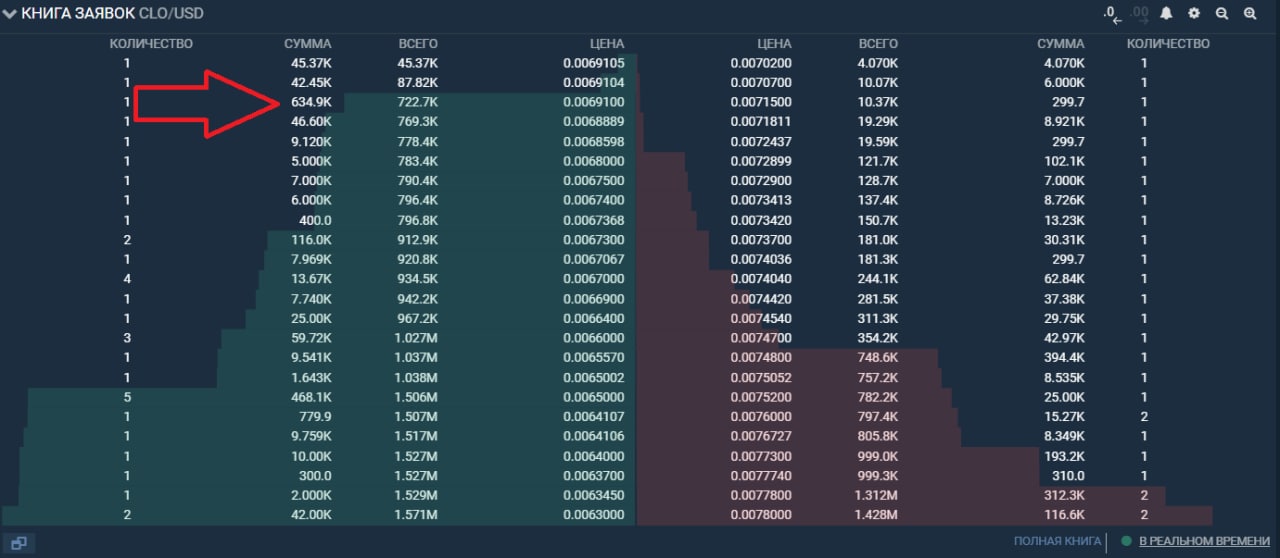Open the ПОЛНАЯ КНИГА full book link
This screenshot has height=558, width=1280.
(x=1057, y=541)
